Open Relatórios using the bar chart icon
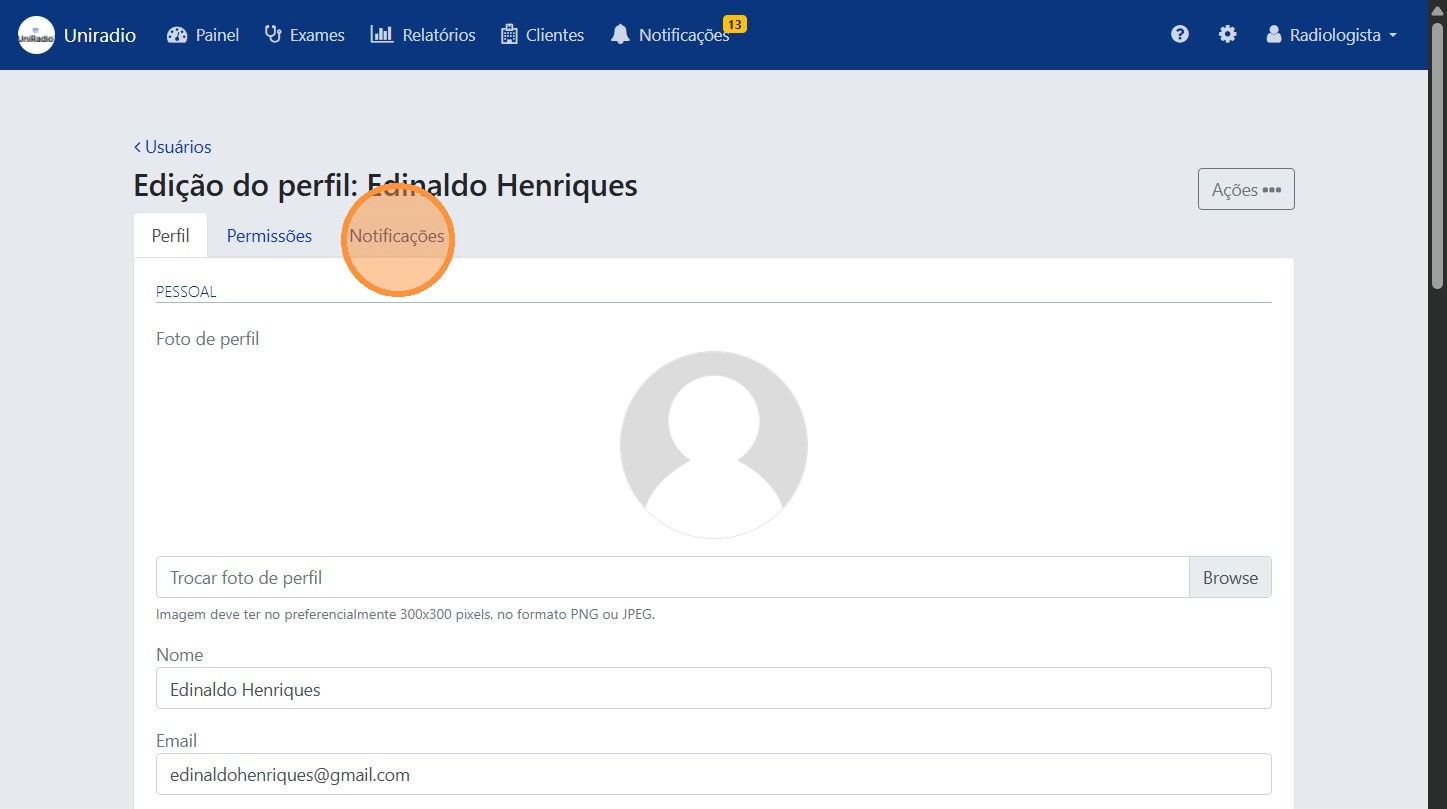Image resolution: width=1447 pixels, height=809 pixels. [380, 34]
